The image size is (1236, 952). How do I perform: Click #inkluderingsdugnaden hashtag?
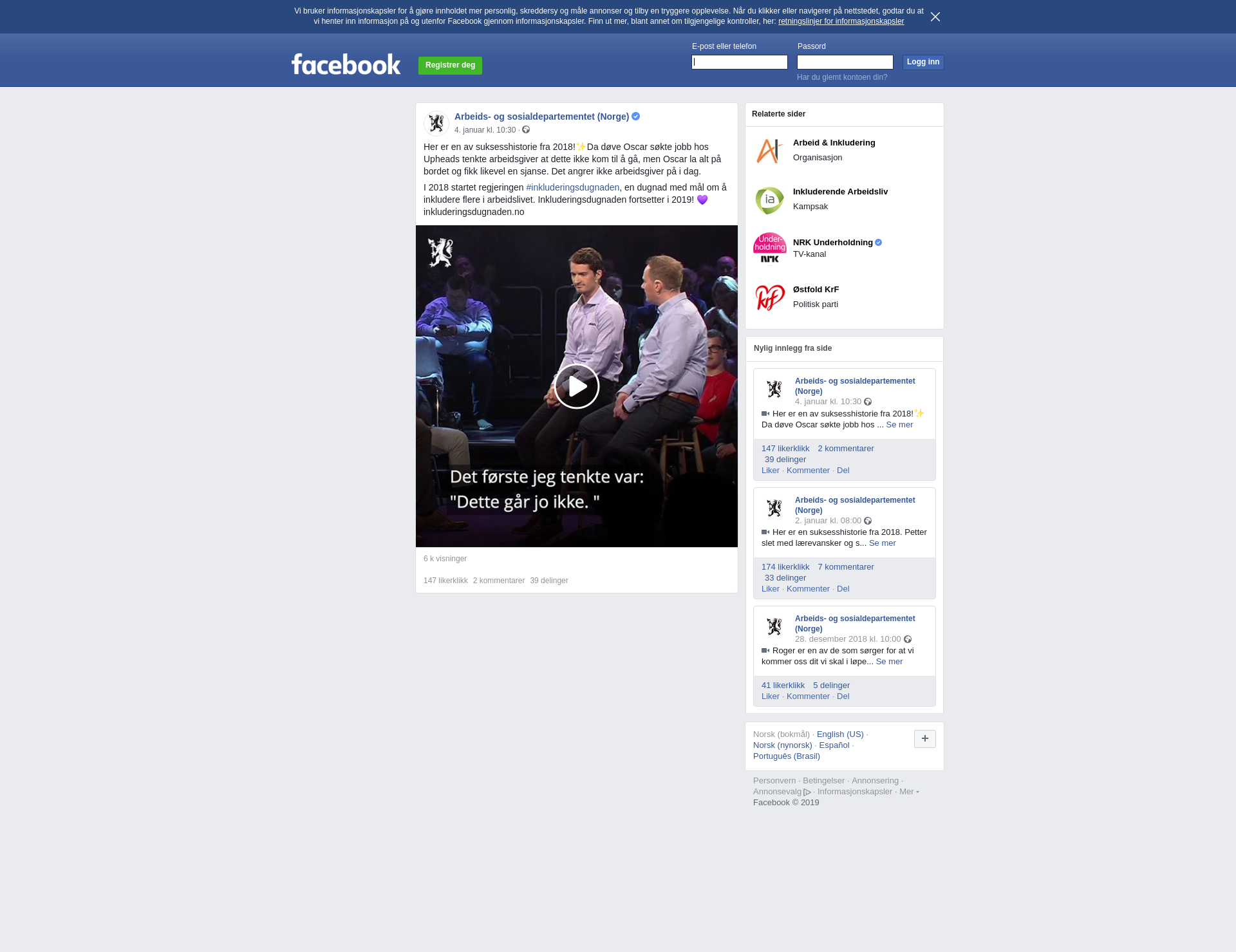[x=572, y=187]
